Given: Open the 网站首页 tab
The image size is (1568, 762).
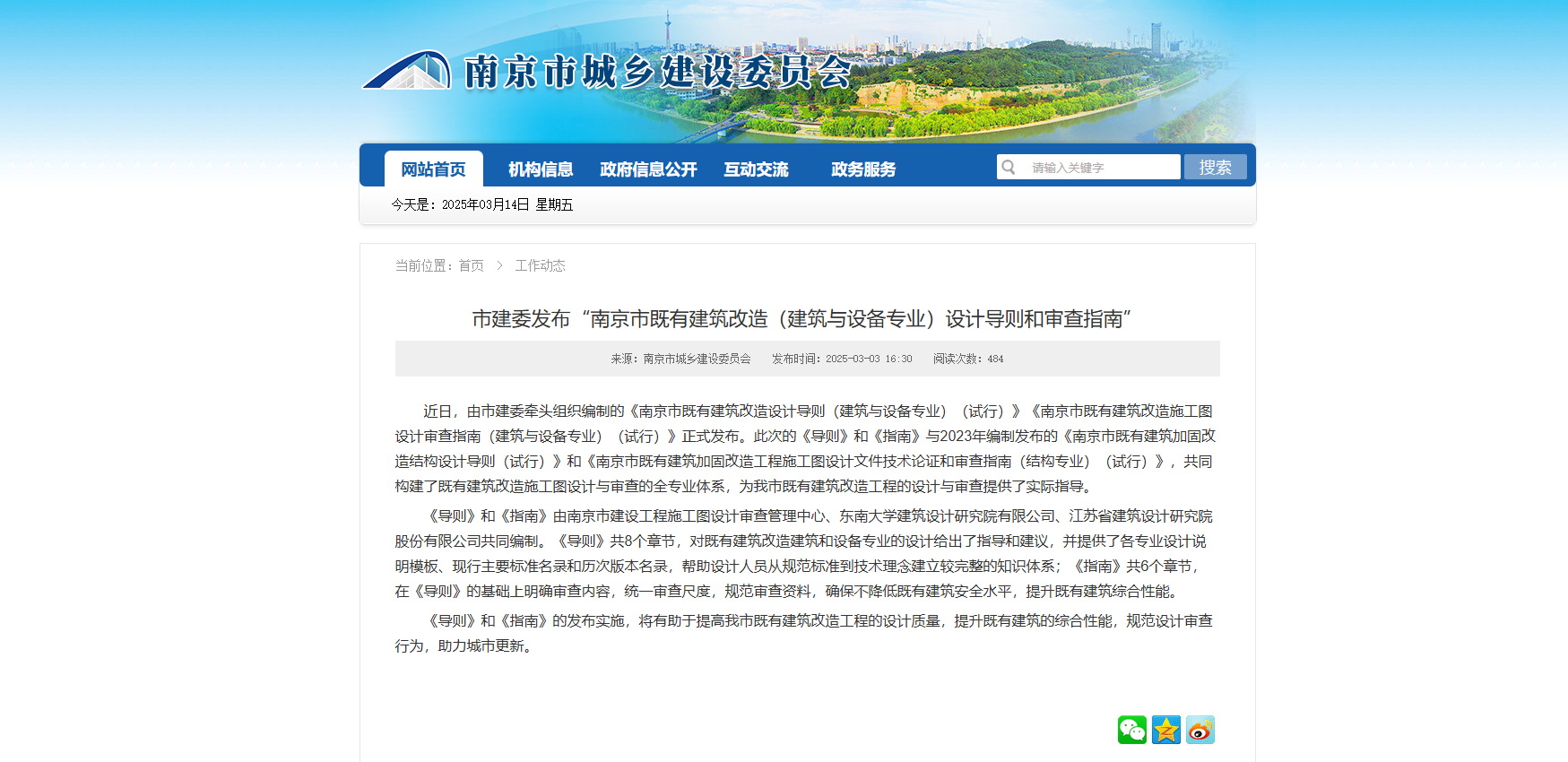Looking at the screenshot, I should (434, 169).
